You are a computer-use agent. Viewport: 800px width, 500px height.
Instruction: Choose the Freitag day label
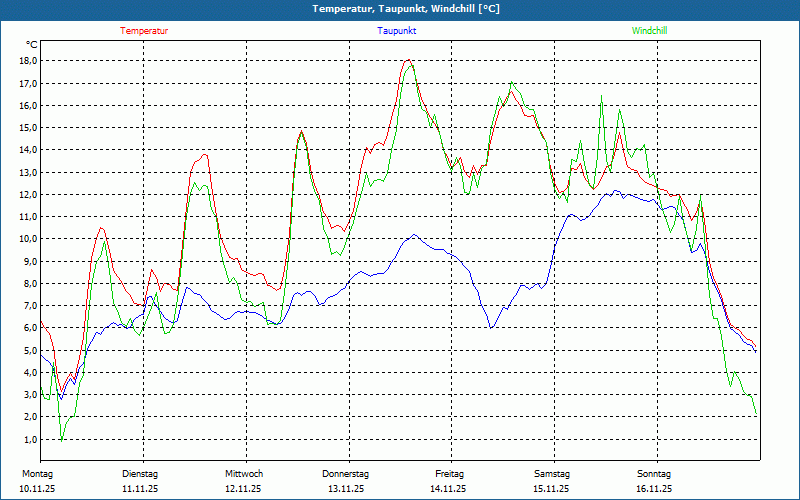click(x=450, y=474)
